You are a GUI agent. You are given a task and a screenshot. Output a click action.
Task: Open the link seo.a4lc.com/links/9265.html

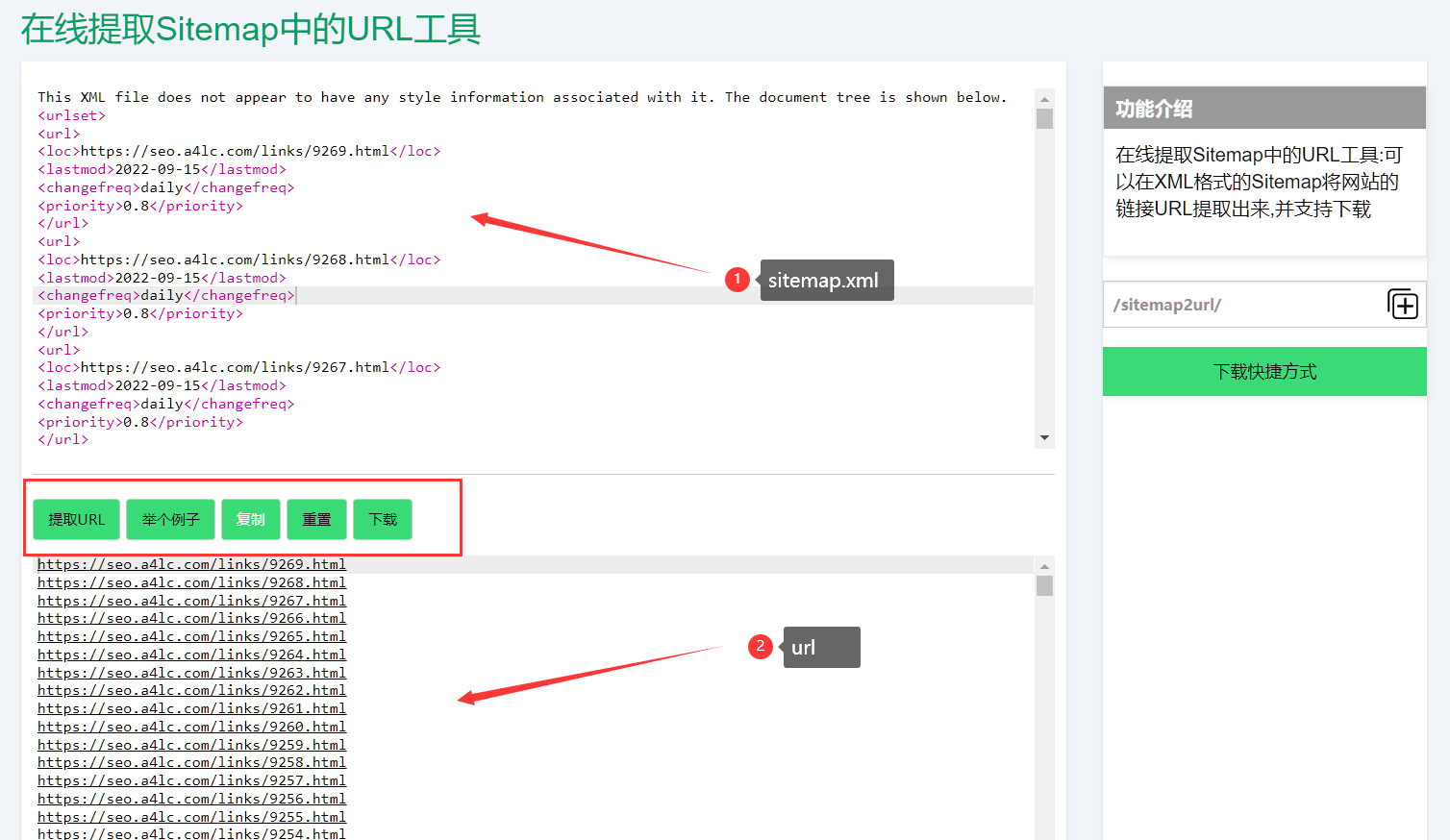click(x=191, y=636)
